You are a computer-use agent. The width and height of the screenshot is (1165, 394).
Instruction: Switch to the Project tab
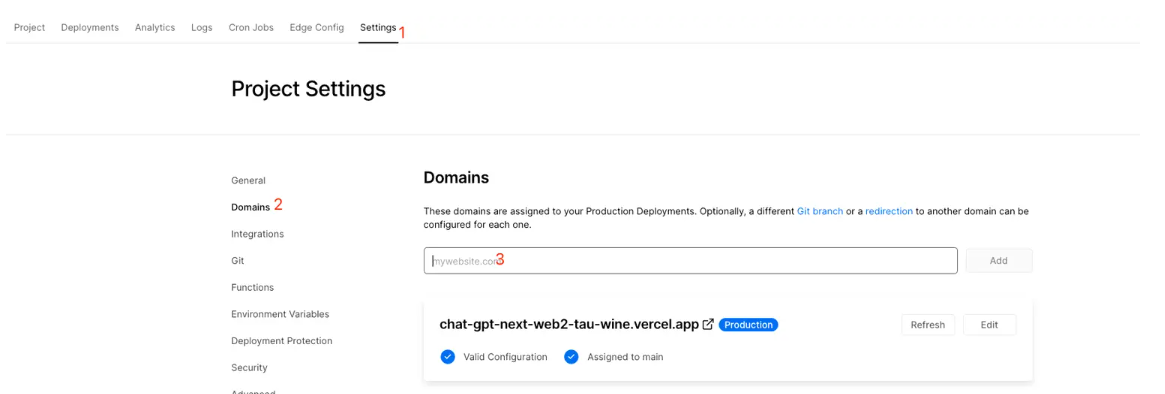30,28
